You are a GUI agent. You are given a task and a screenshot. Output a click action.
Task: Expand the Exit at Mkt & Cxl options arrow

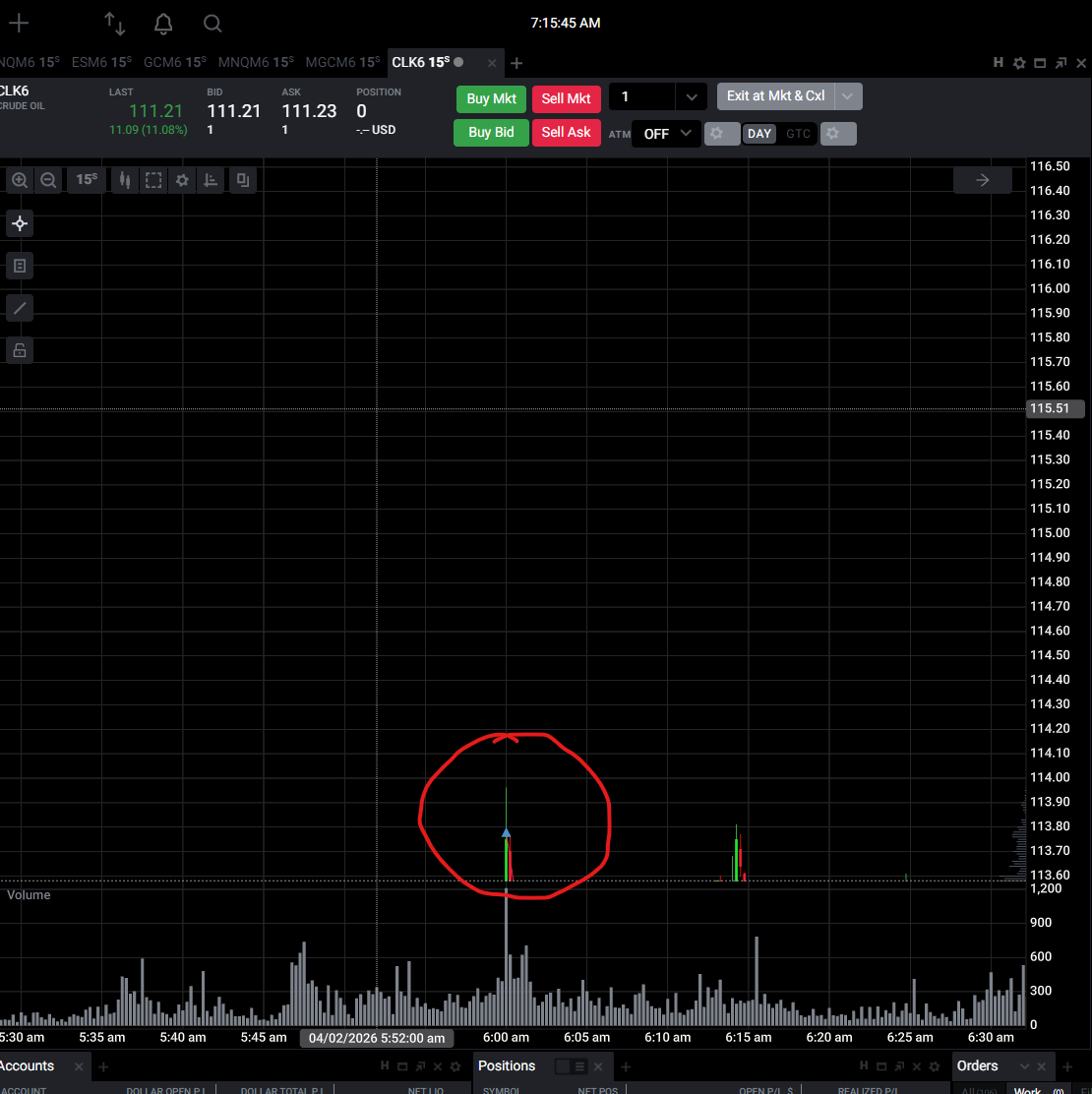(x=848, y=96)
